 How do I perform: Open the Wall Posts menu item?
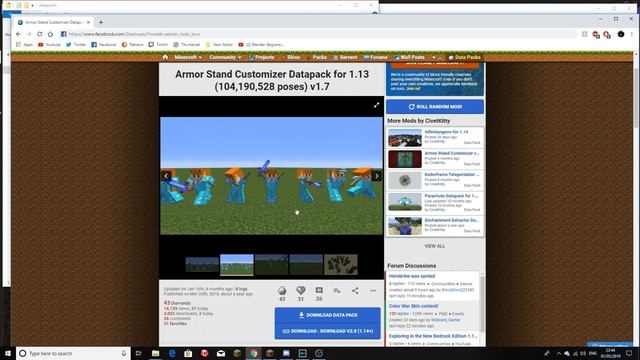pyautogui.click(x=409, y=57)
